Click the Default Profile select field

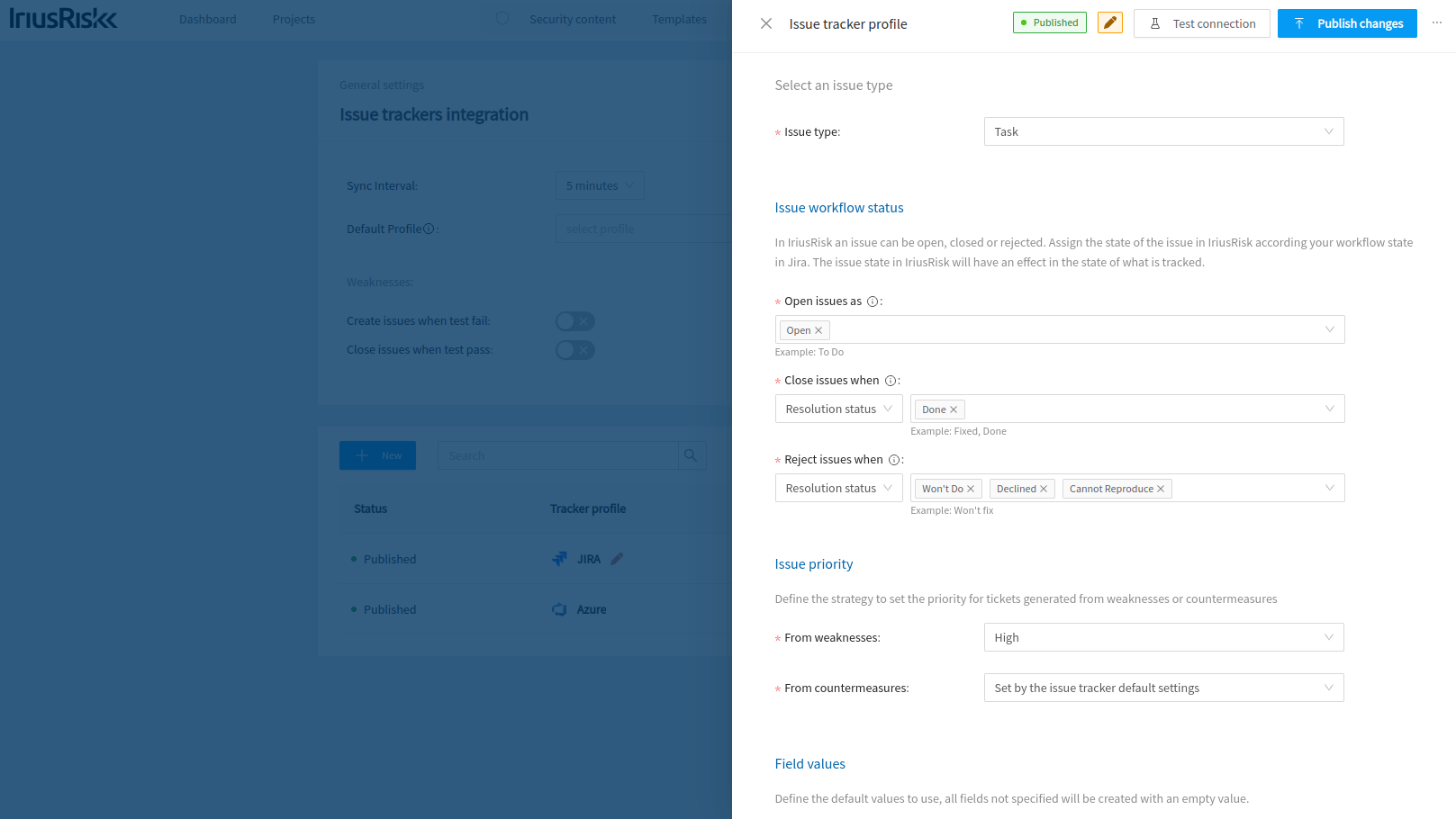[x=644, y=229]
